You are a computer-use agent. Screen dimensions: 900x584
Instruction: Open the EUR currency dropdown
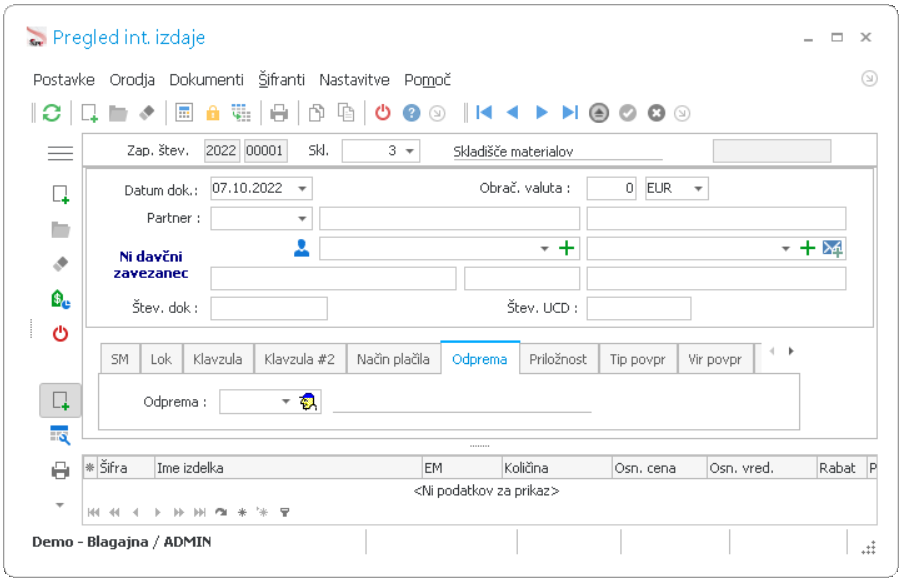pyautogui.click(x=699, y=188)
